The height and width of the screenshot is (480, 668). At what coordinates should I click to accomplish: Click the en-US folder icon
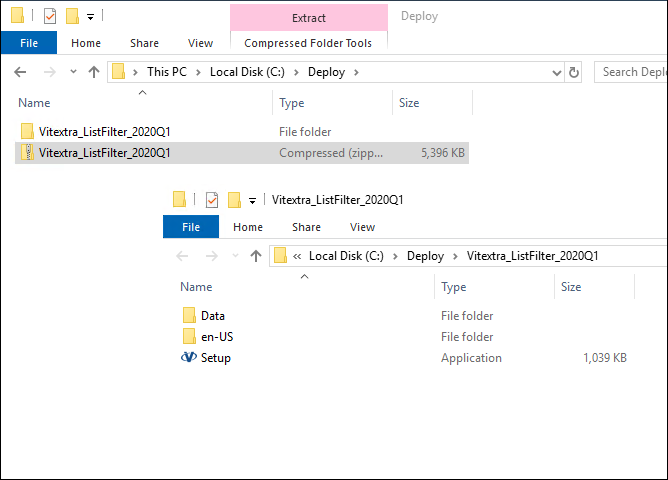click(x=189, y=336)
